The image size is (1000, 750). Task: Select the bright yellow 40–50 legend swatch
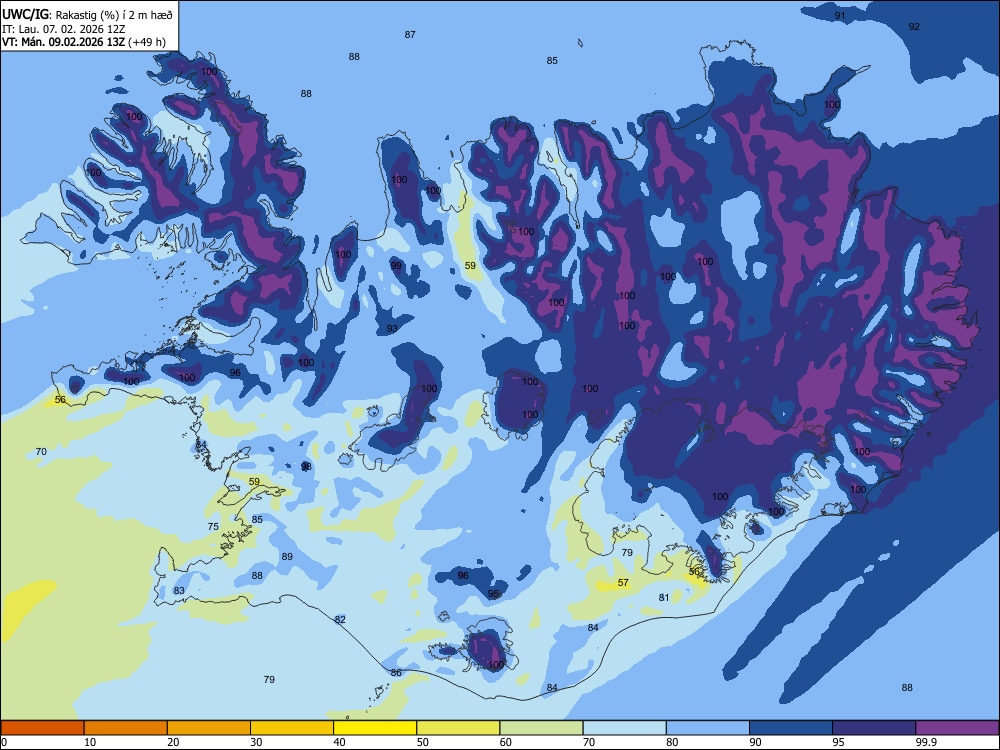375,728
